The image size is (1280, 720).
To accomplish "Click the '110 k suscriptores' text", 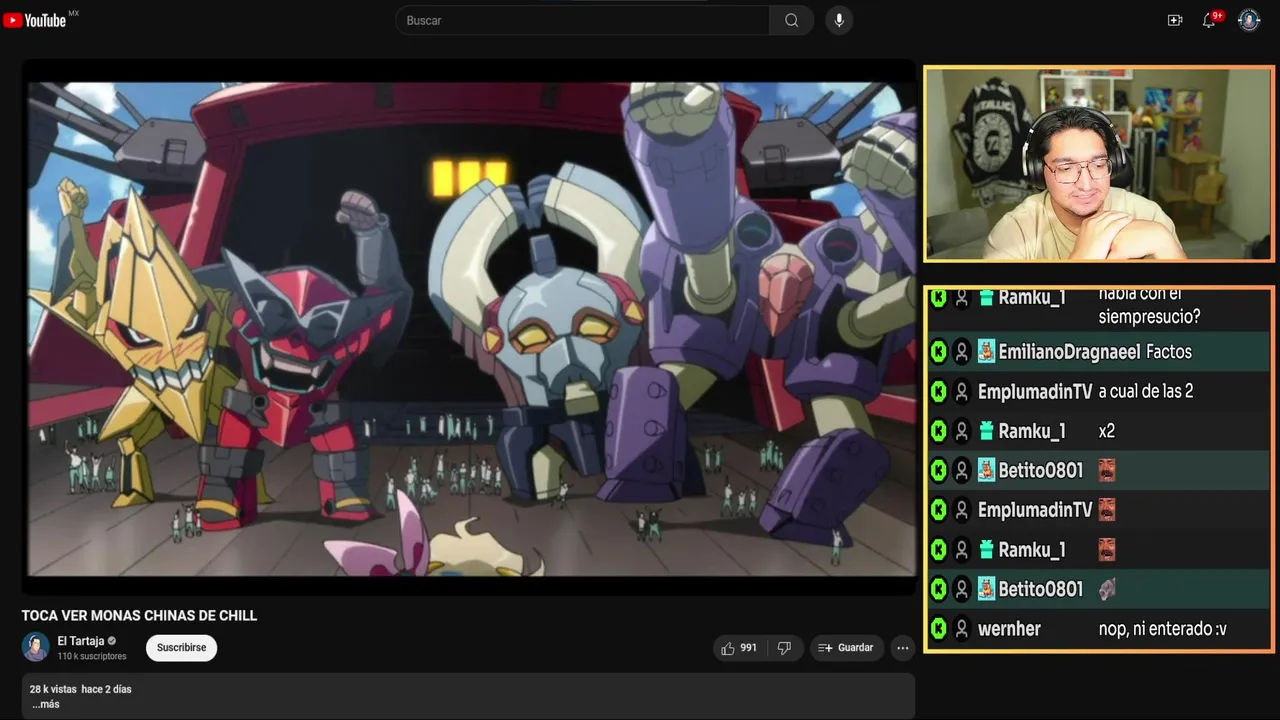I will (x=92, y=656).
